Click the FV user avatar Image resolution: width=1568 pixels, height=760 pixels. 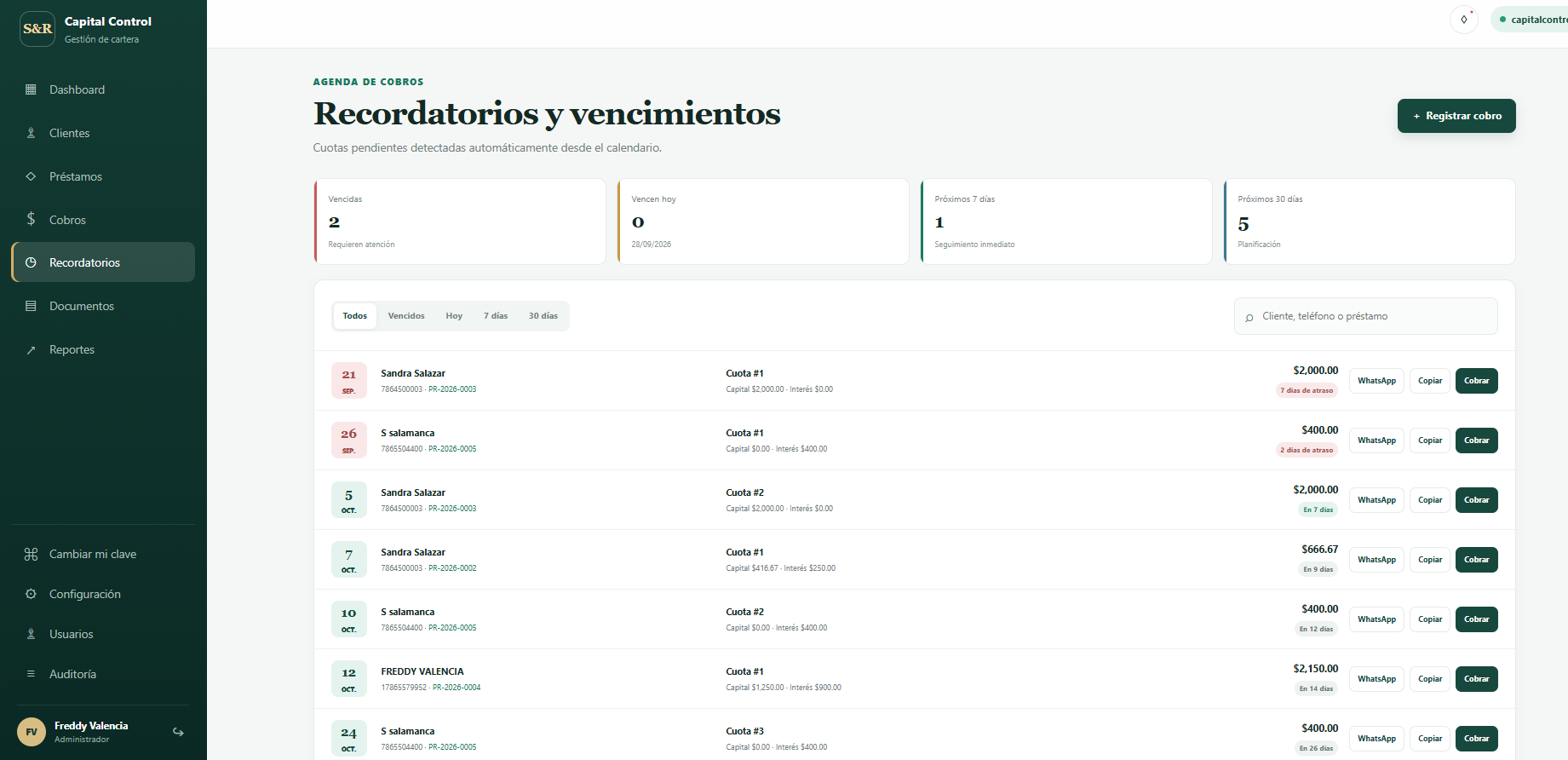tap(32, 732)
